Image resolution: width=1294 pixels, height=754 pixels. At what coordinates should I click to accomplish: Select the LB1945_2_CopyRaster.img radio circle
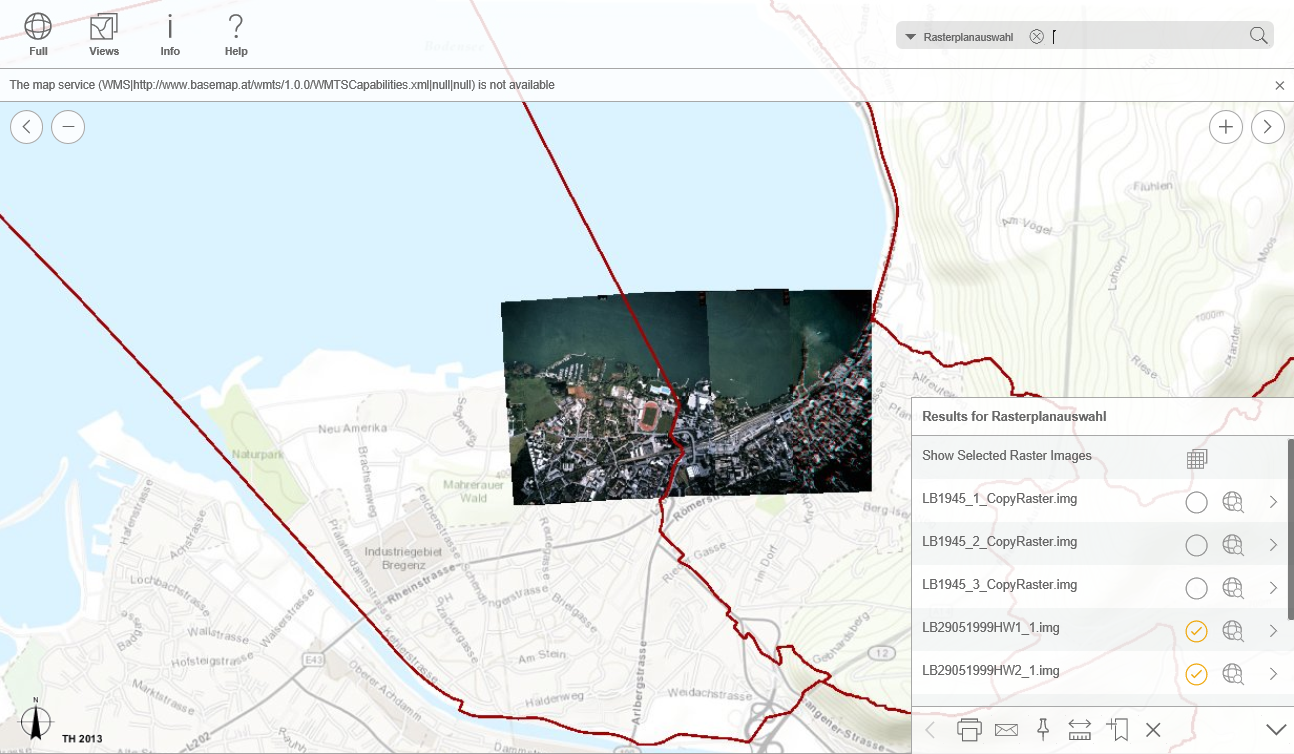tap(1196, 545)
